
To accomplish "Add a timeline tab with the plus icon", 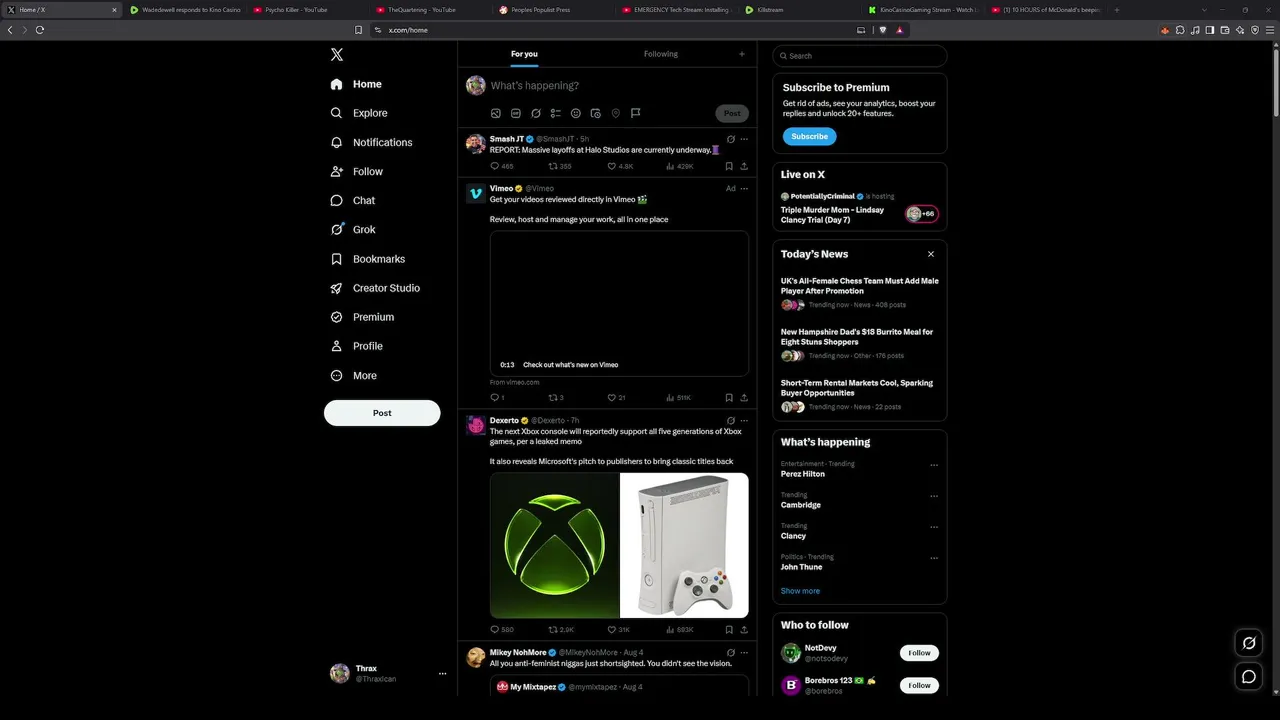I will pyautogui.click(x=742, y=54).
